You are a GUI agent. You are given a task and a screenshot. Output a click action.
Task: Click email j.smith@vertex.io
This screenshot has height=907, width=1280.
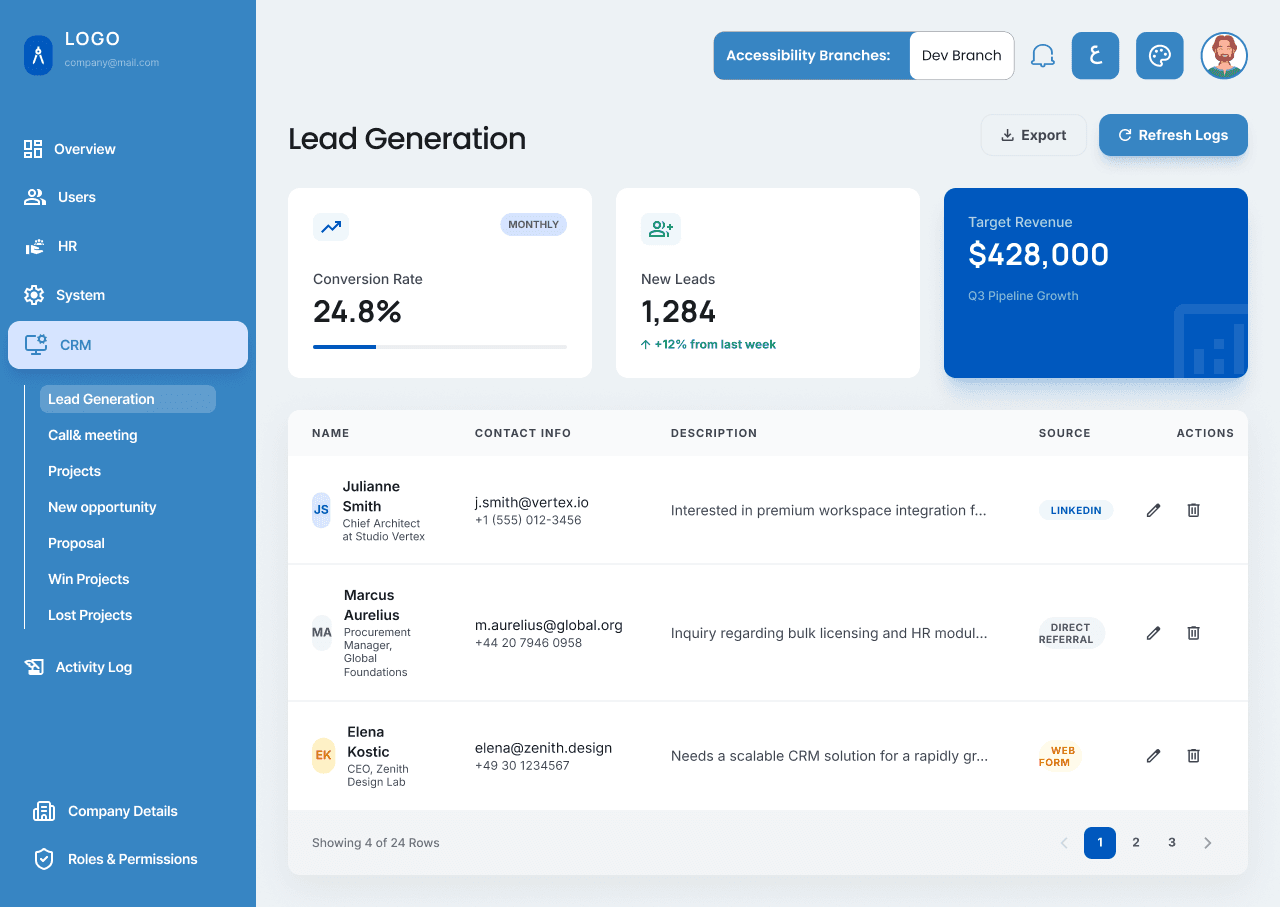532,502
